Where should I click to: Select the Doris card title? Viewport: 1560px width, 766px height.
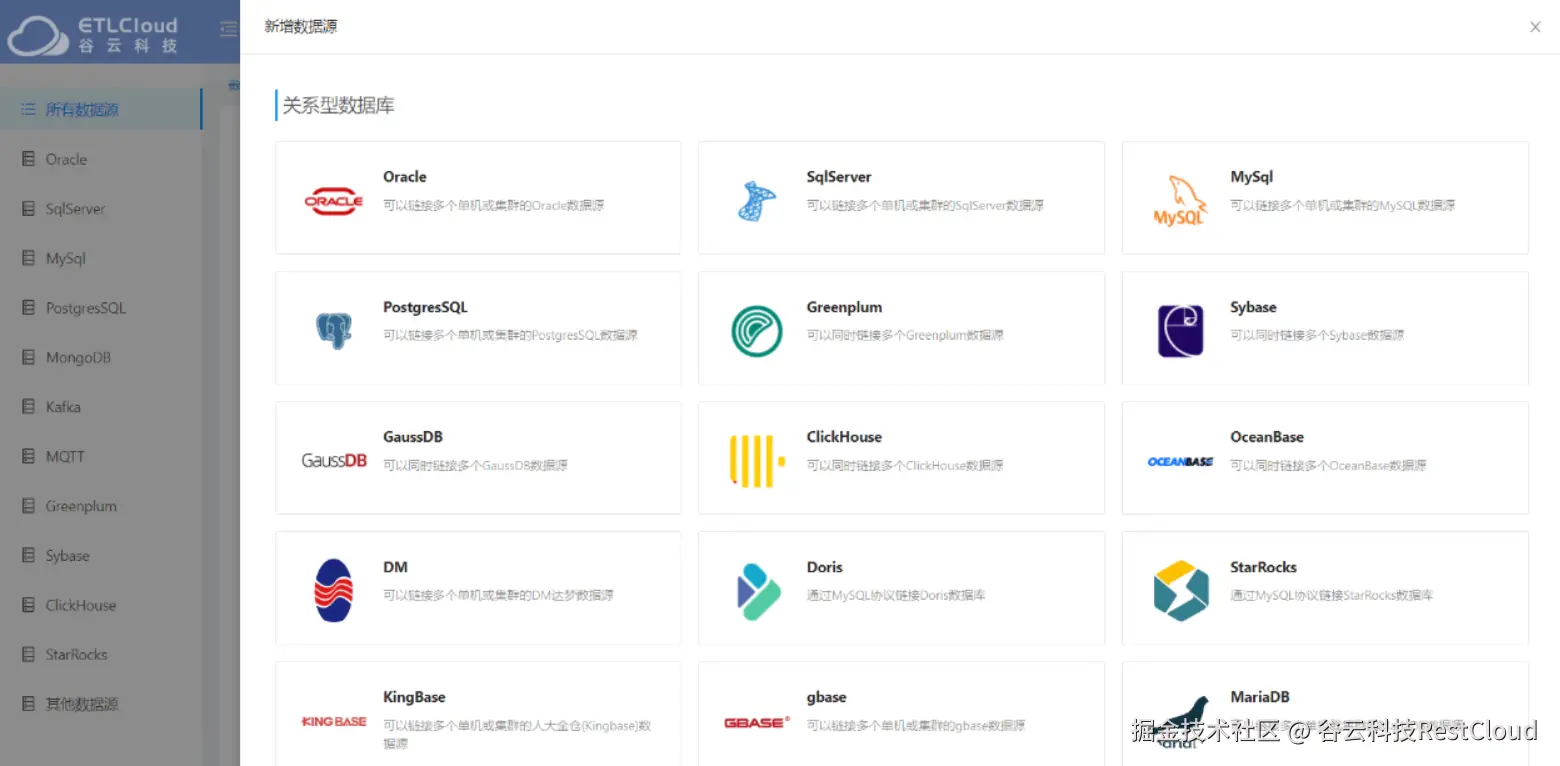click(825, 567)
